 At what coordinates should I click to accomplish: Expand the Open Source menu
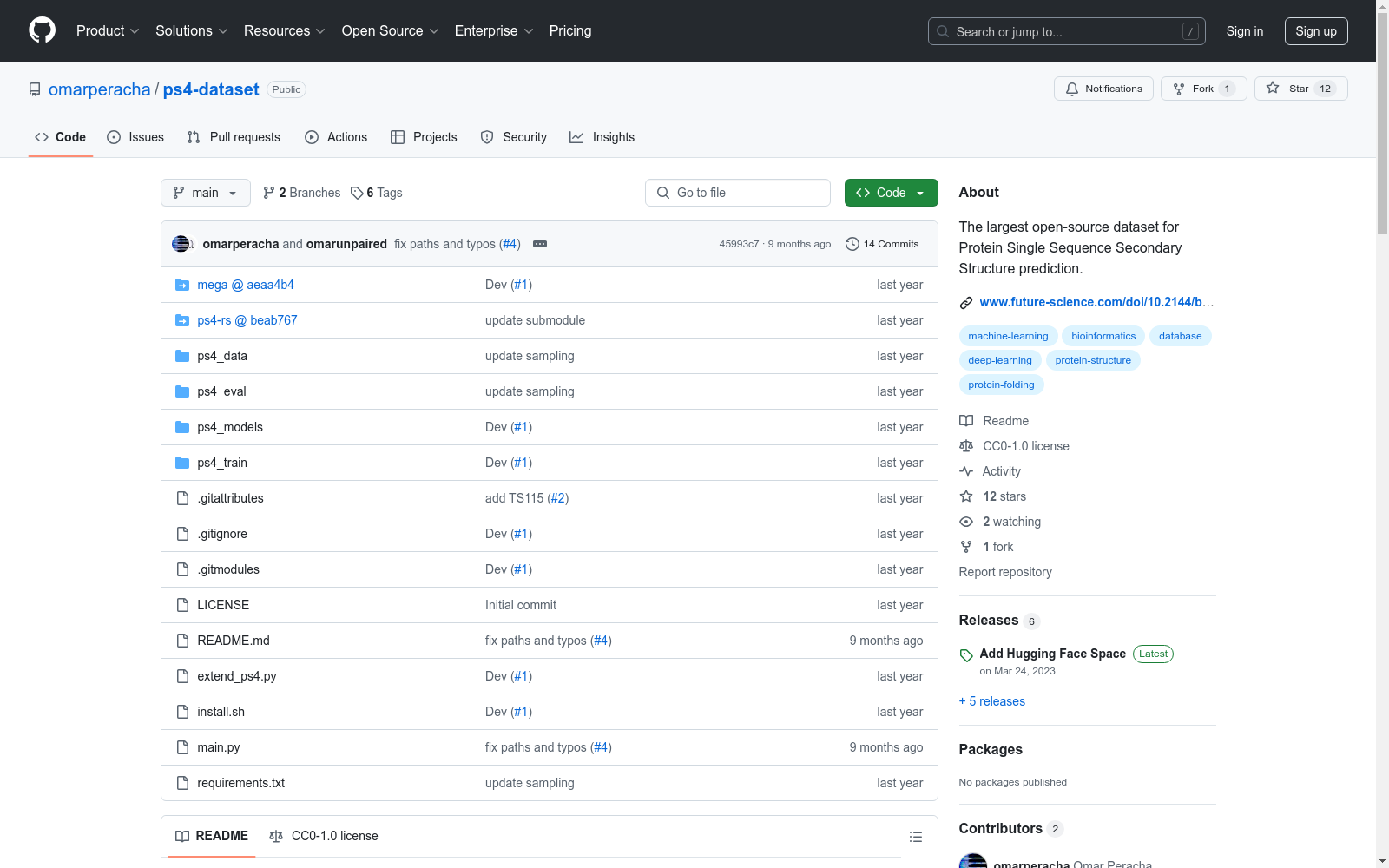(391, 30)
